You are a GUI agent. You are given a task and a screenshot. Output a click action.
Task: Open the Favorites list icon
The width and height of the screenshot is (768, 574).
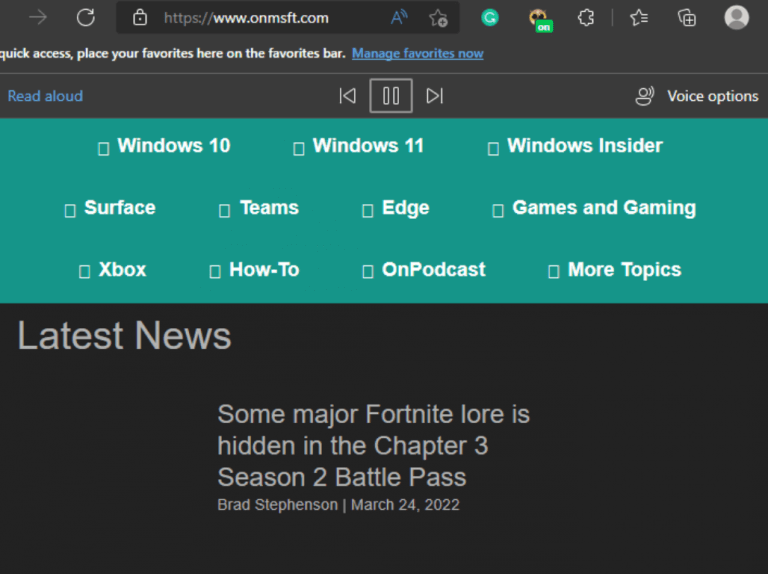click(639, 18)
